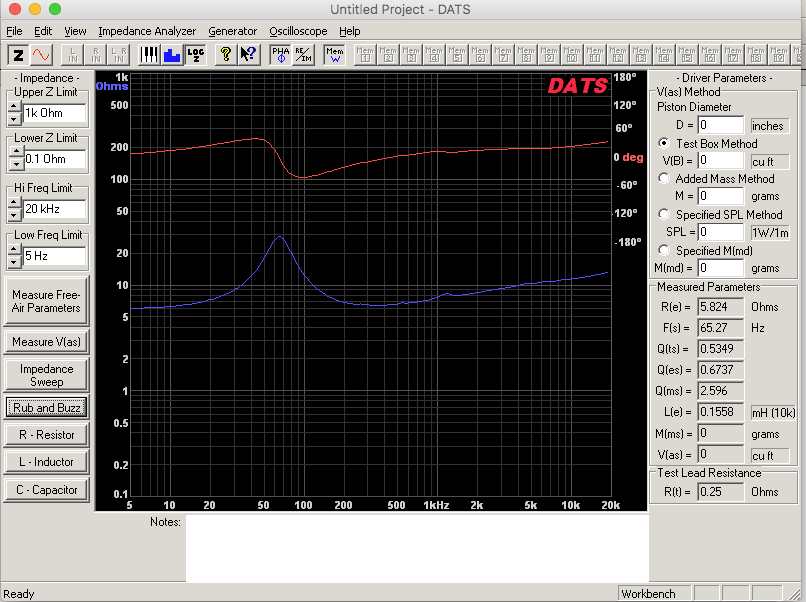This screenshot has width=806, height=602.
Task: Select the Mem 3 memory slot
Action: 411,54
